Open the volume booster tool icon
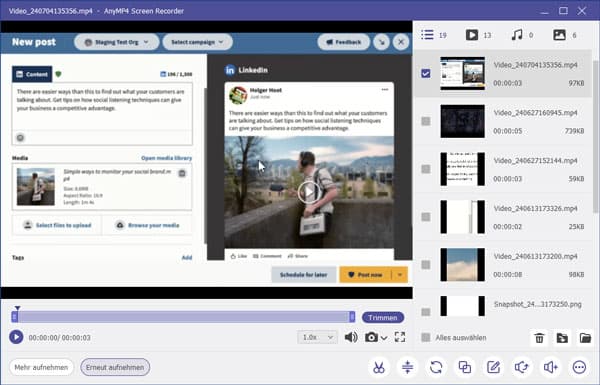Viewport: 600px width, 385px height. pyautogui.click(x=551, y=367)
